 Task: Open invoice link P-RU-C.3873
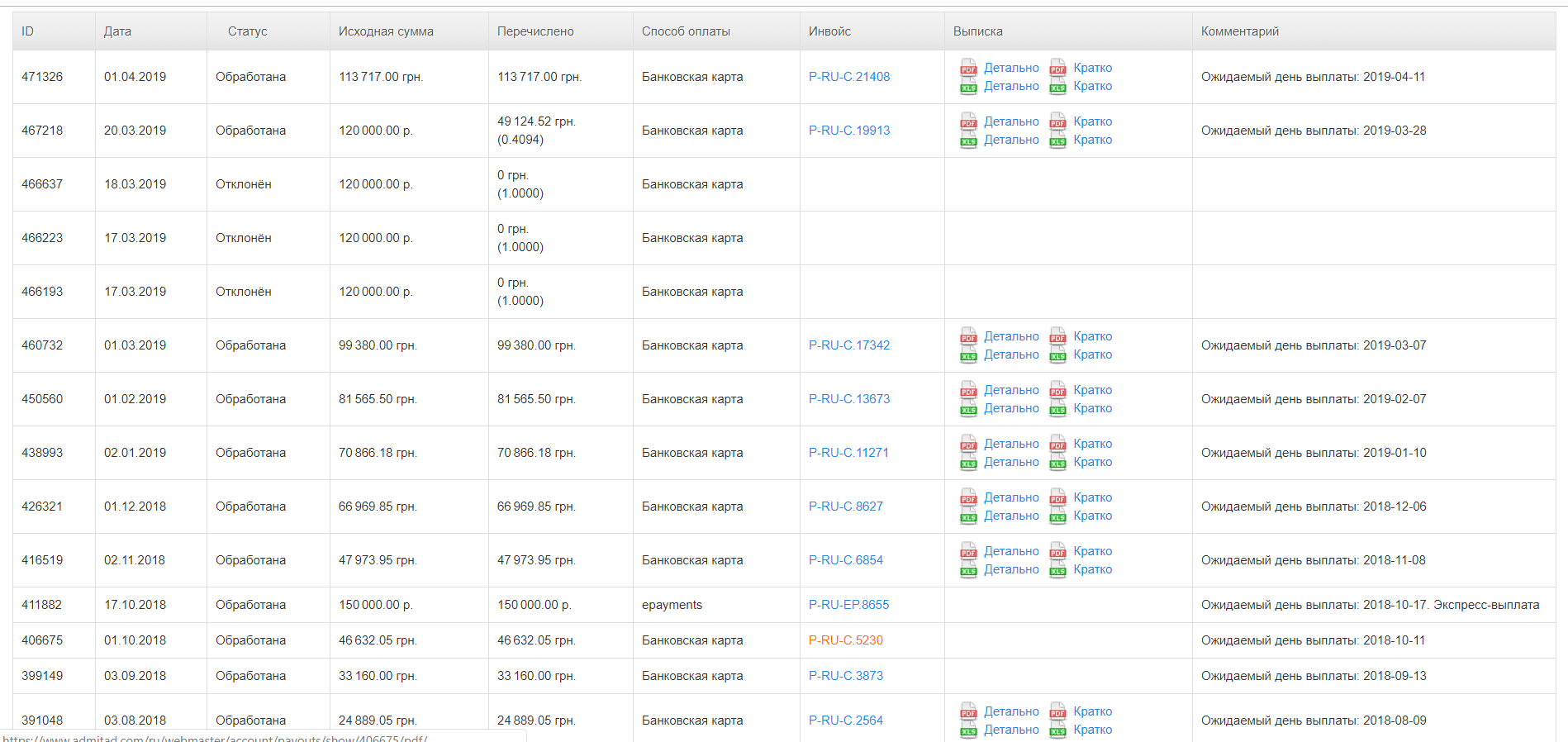coord(845,676)
